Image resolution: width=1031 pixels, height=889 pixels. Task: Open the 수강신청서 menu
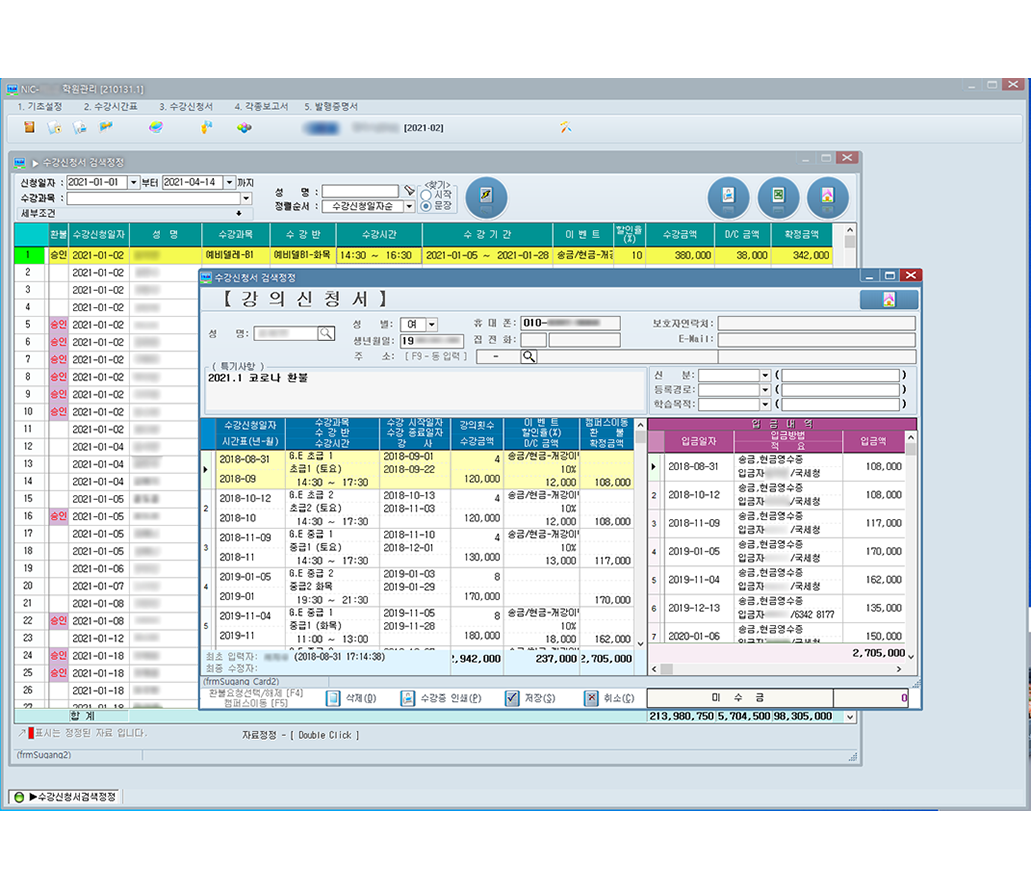pyautogui.click(x=186, y=106)
